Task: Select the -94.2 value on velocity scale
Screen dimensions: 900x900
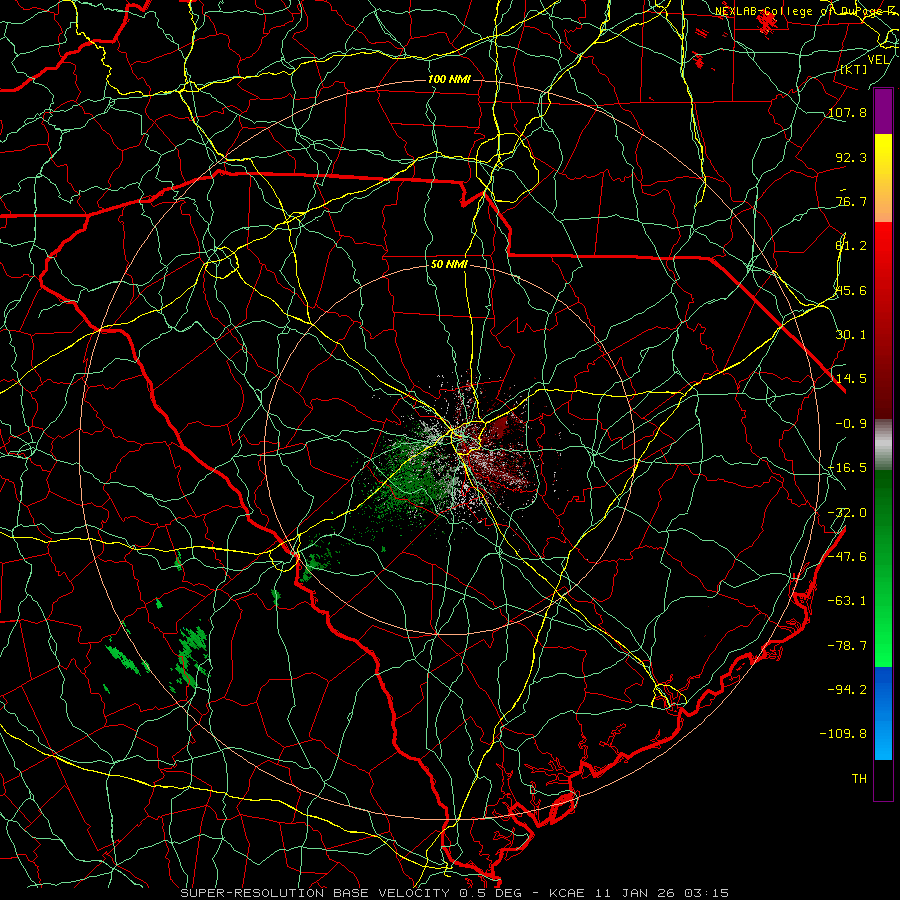Action: [847, 690]
